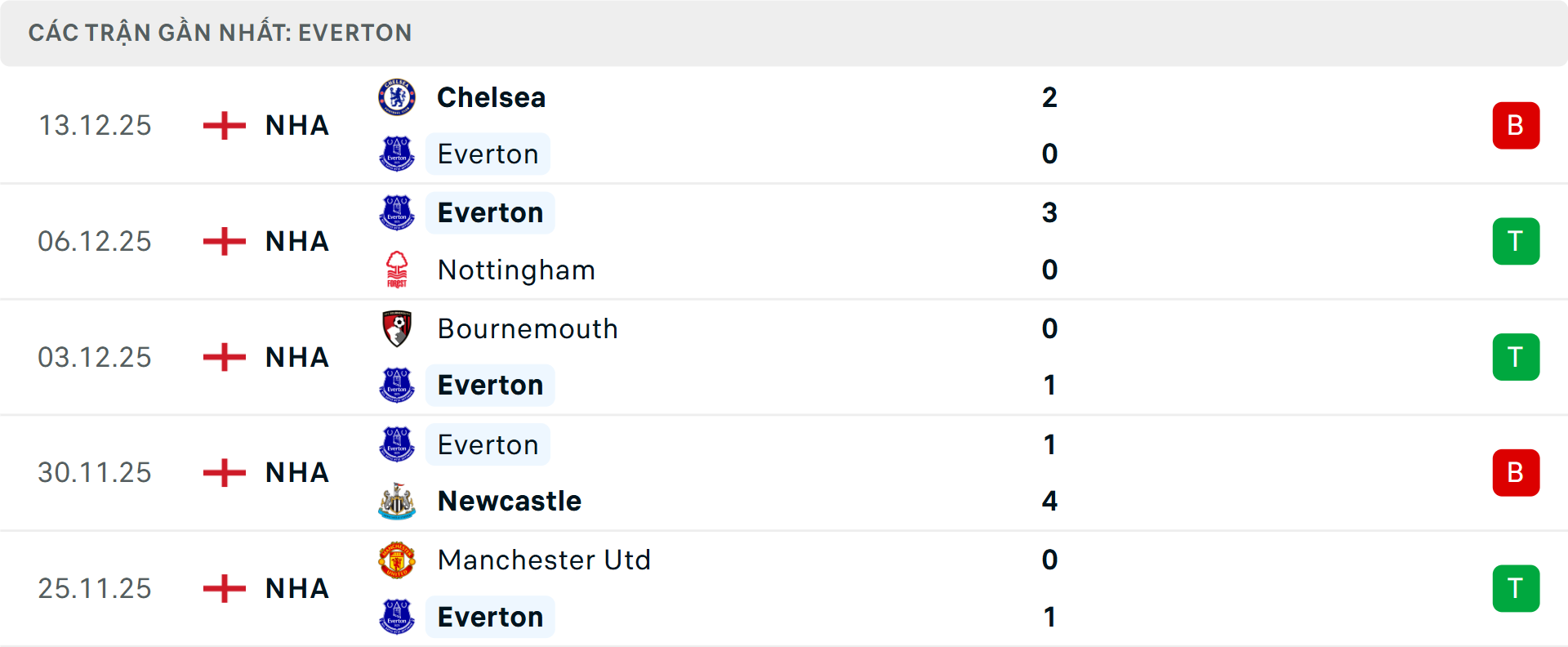Open the Chelsea team page link
1568x647 pixels.
[491, 96]
